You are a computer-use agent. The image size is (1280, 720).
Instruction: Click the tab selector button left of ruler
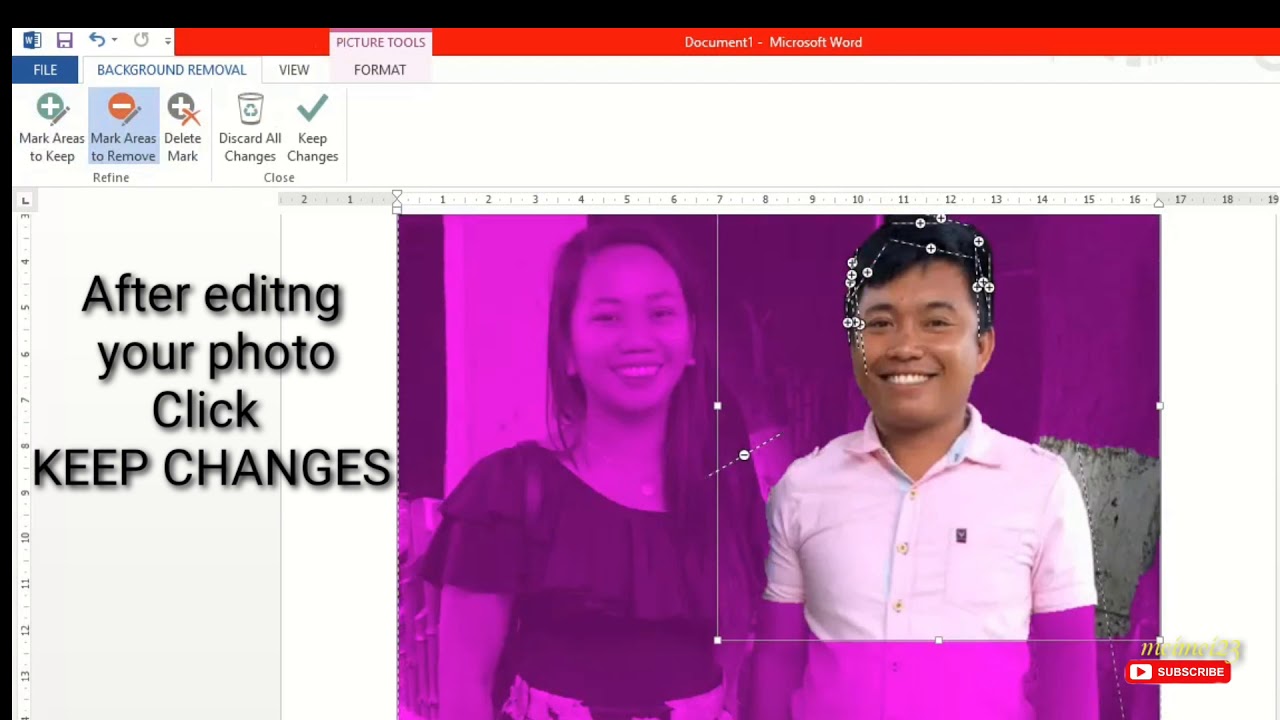[26, 201]
